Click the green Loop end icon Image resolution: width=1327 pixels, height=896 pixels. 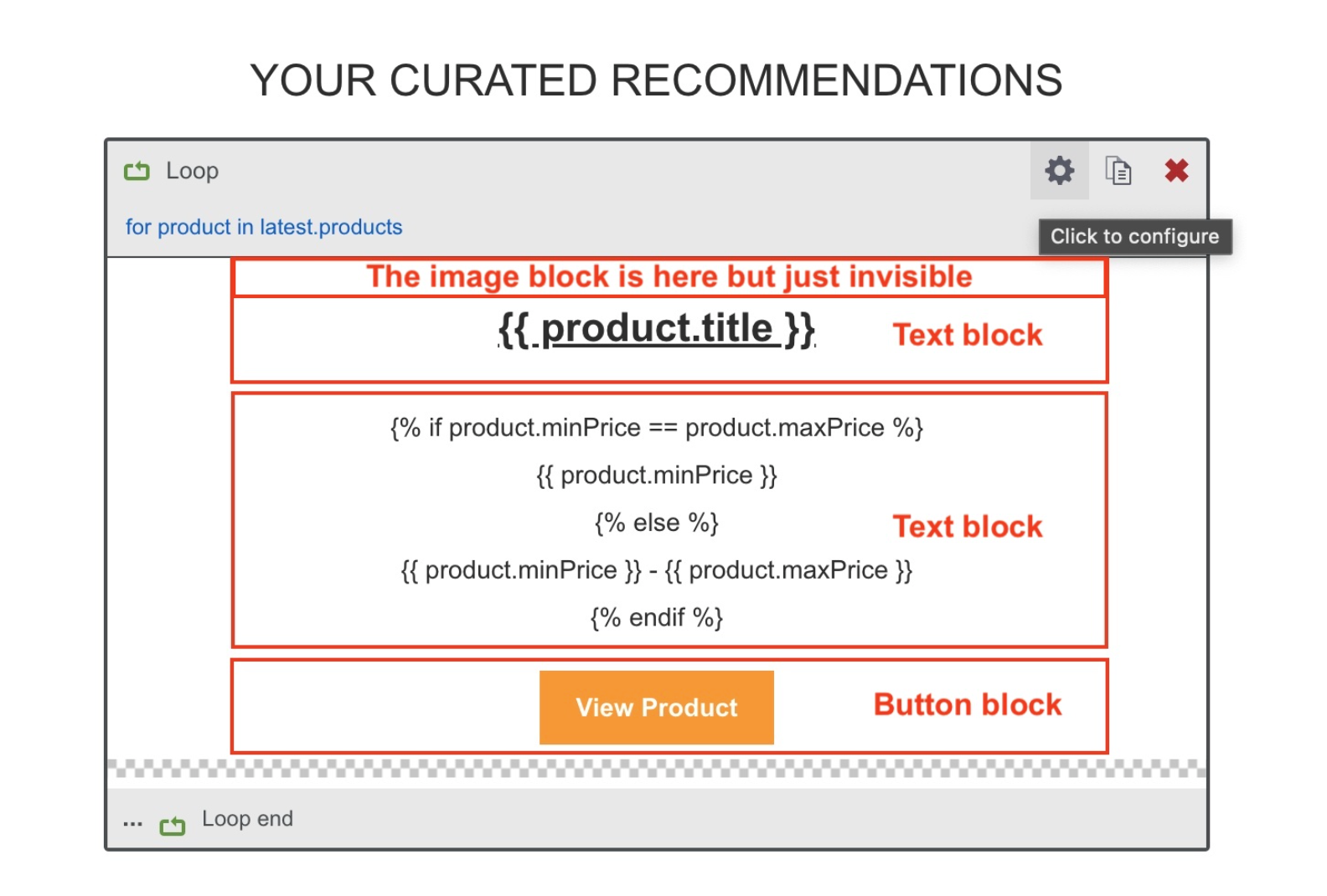pyautogui.click(x=173, y=826)
